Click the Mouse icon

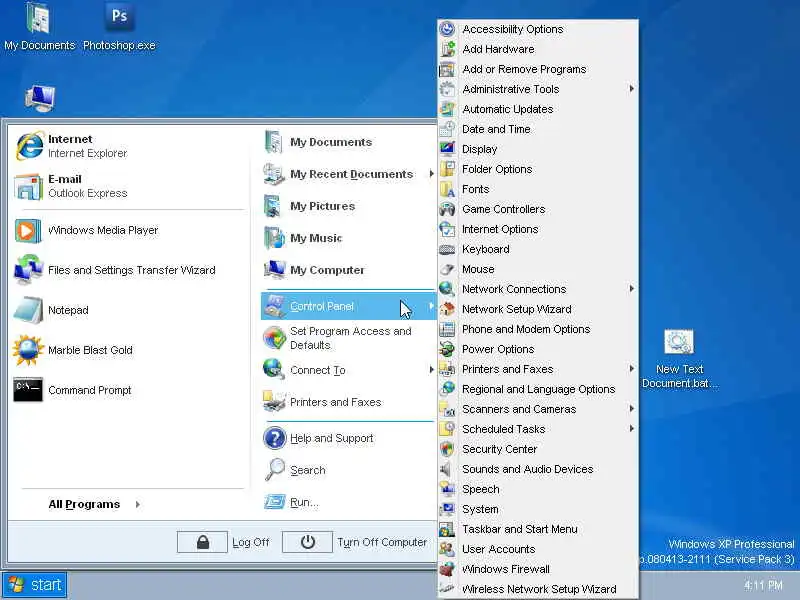[447, 269]
